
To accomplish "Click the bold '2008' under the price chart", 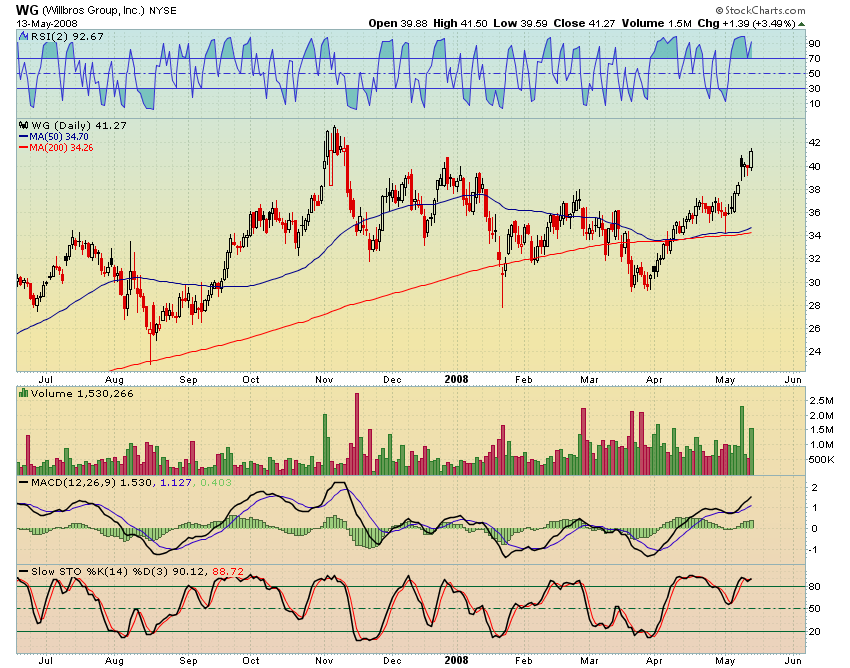I will 456,379.
